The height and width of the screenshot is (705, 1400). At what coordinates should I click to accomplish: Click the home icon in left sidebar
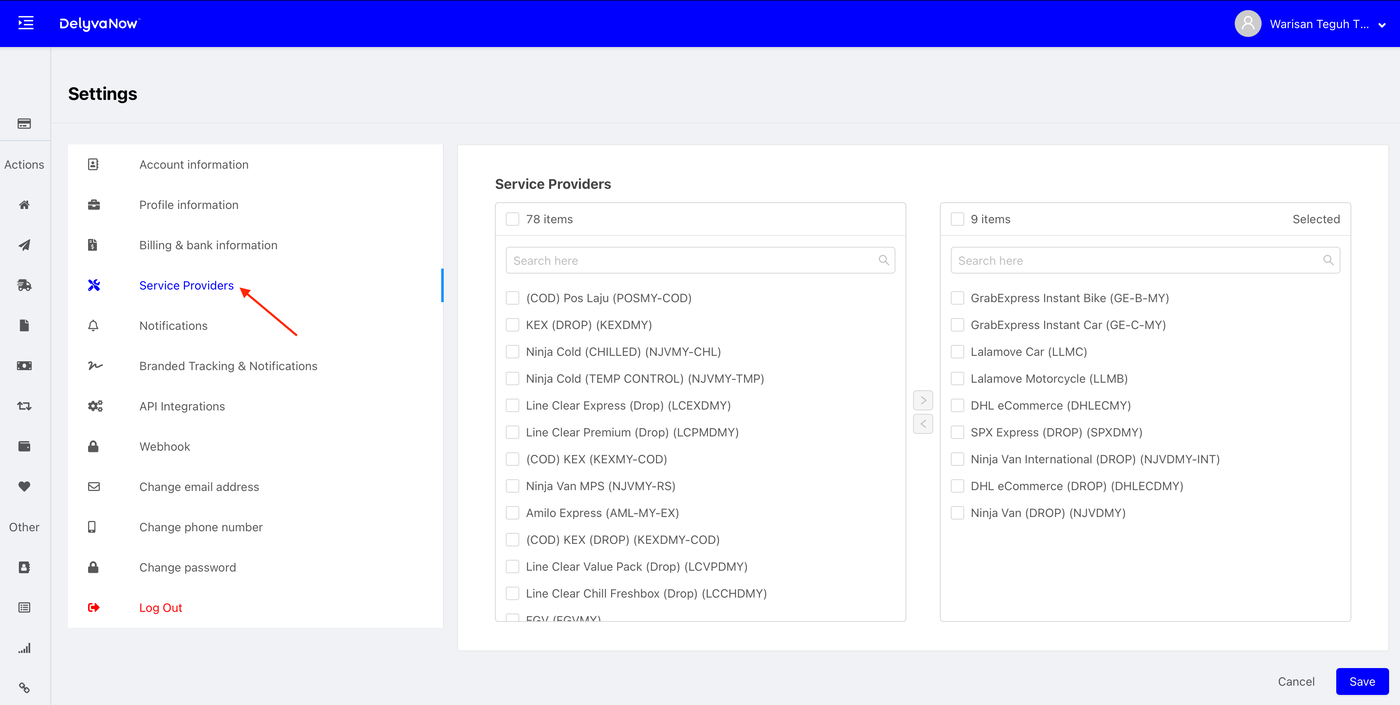(24, 205)
